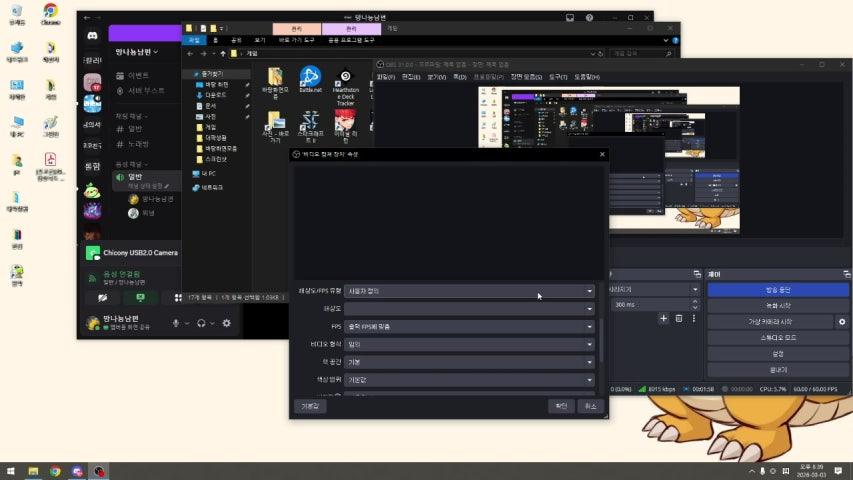Start OBS virtual camera
Image resolution: width=853 pixels, height=480 pixels.
[x=770, y=322]
